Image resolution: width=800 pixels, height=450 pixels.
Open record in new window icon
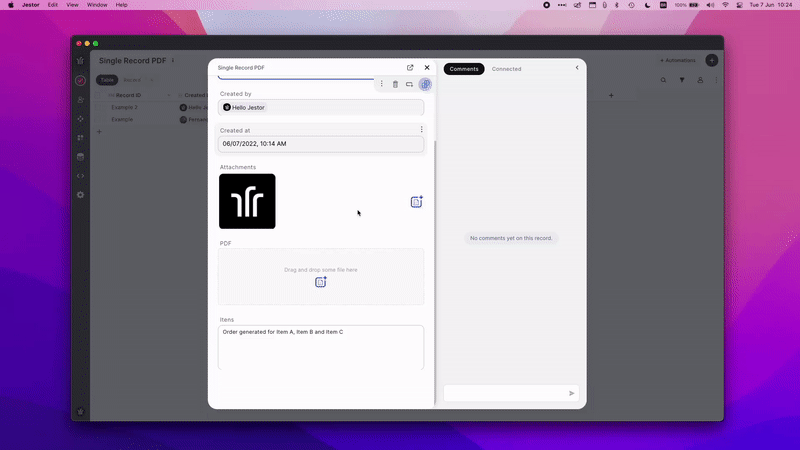(410, 67)
